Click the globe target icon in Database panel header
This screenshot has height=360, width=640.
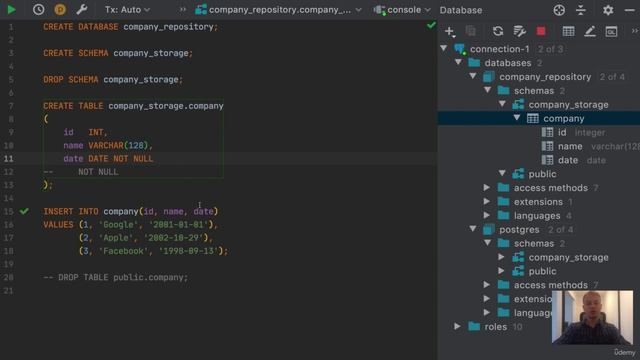(559, 10)
